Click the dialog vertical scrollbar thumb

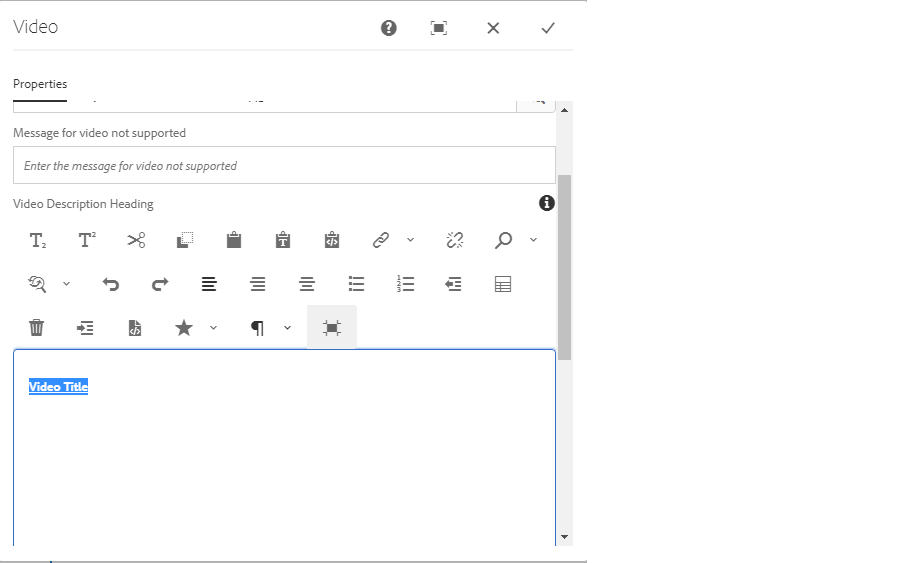click(564, 265)
